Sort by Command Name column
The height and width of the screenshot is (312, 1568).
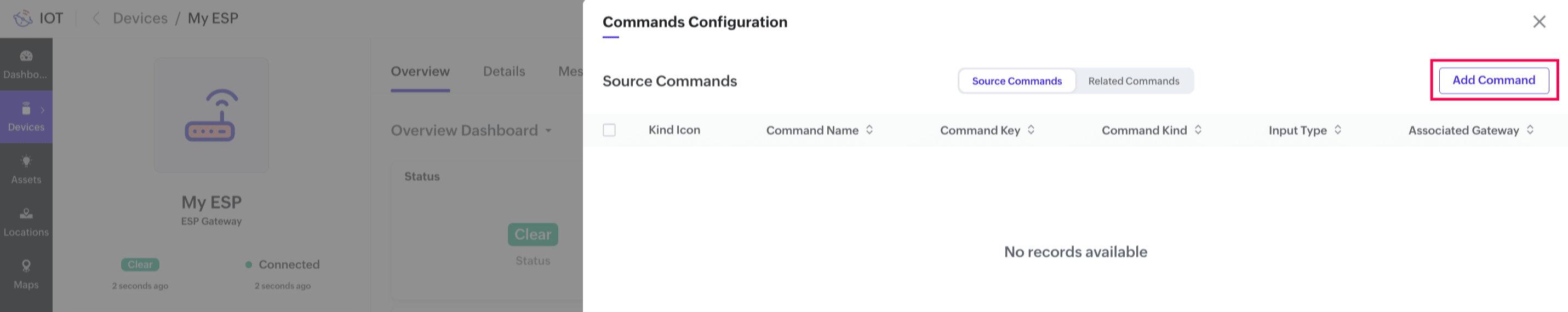point(869,130)
